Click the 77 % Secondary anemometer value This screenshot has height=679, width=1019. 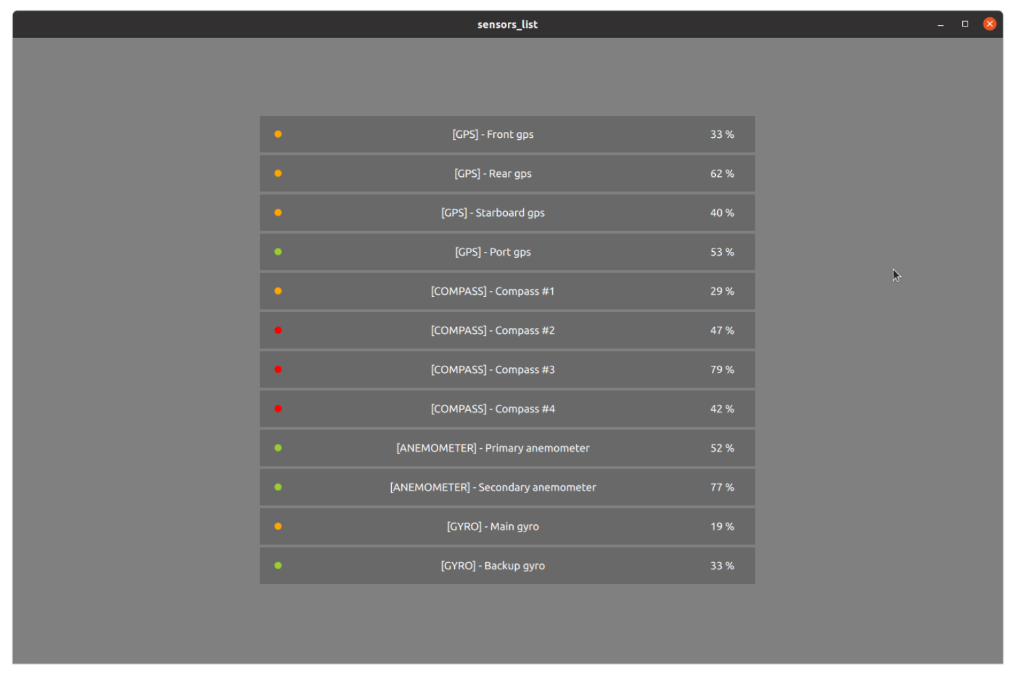tap(722, 487)
